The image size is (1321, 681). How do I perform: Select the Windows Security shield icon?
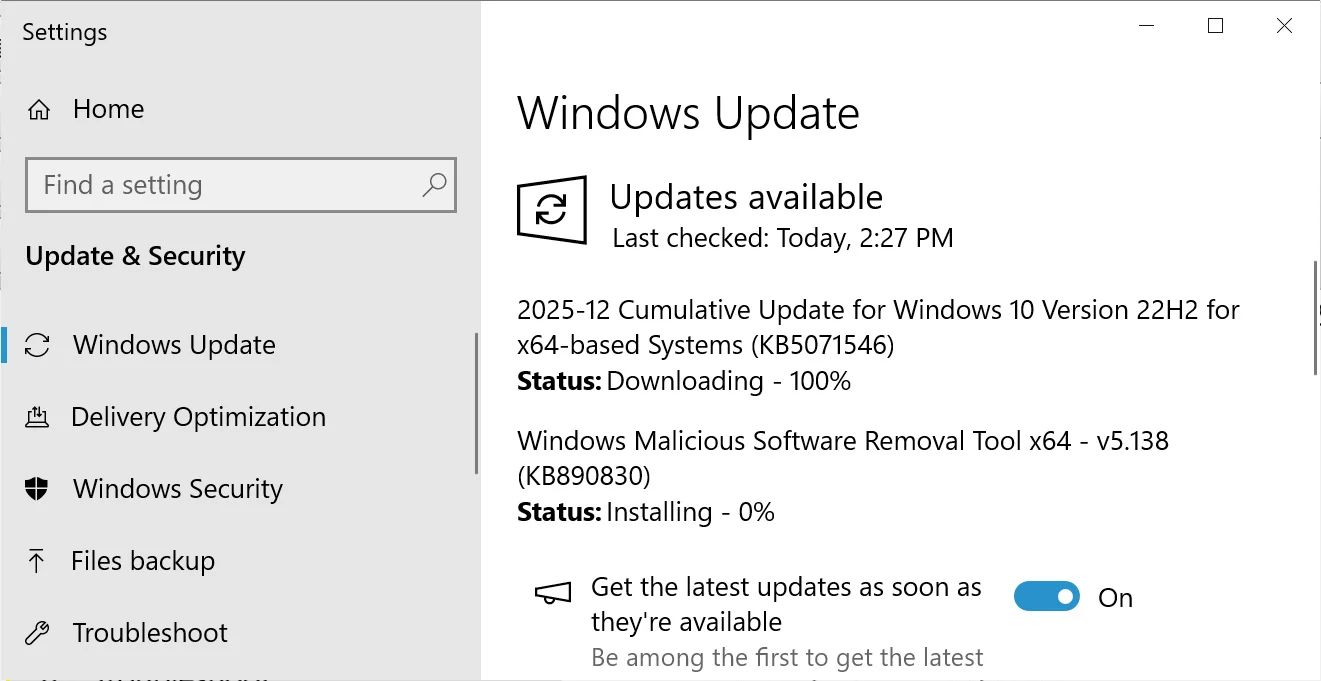[37, 489]
